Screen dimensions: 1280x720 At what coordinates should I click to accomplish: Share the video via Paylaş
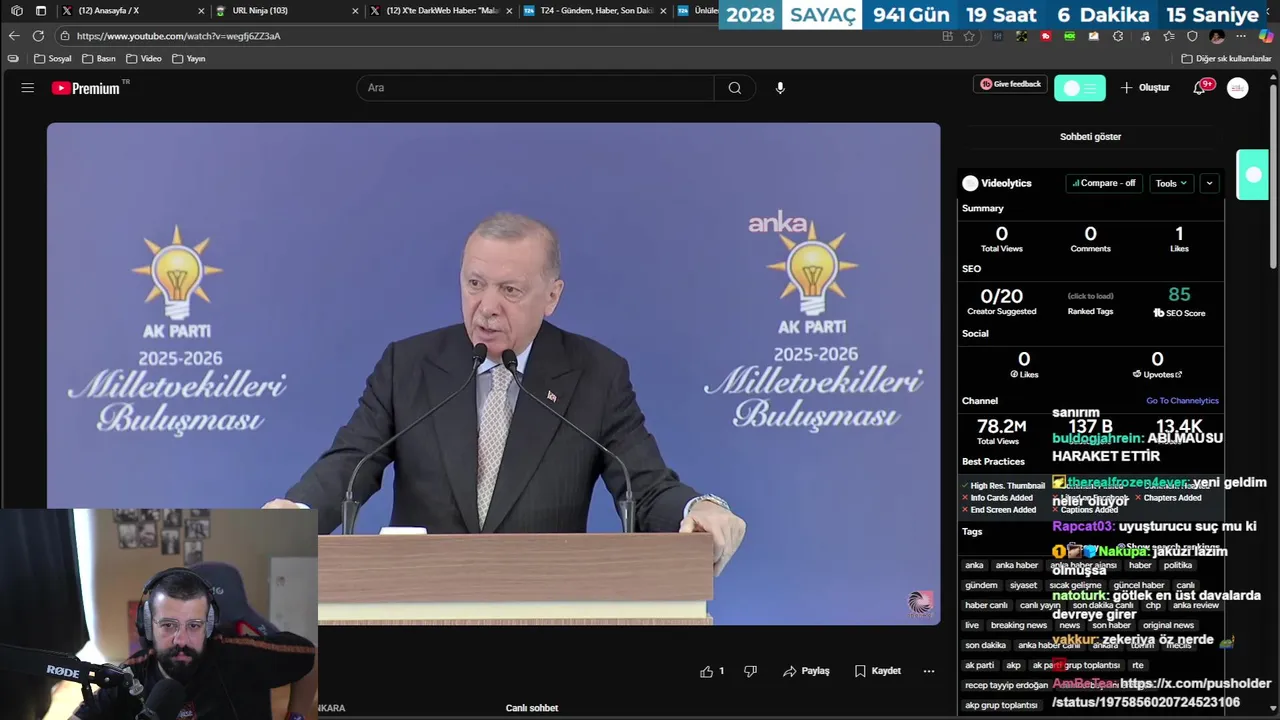806,671
